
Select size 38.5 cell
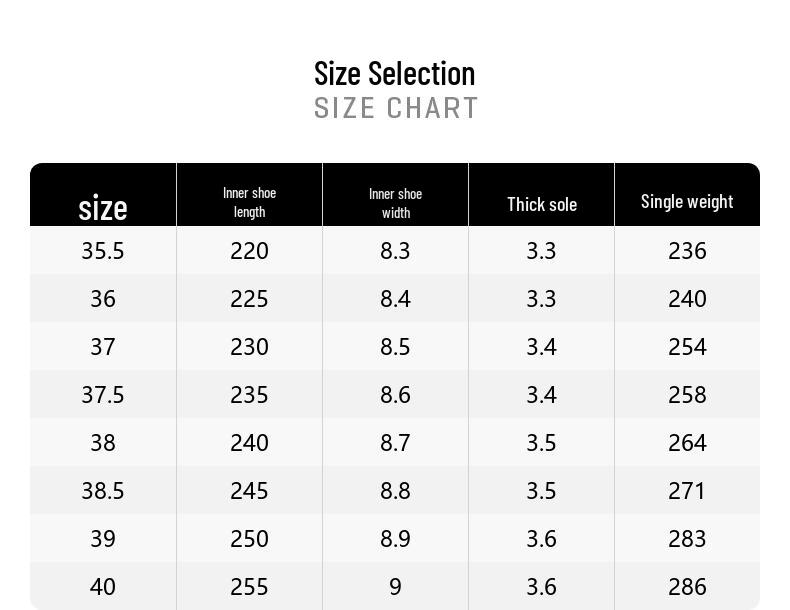tap(103, 491)
